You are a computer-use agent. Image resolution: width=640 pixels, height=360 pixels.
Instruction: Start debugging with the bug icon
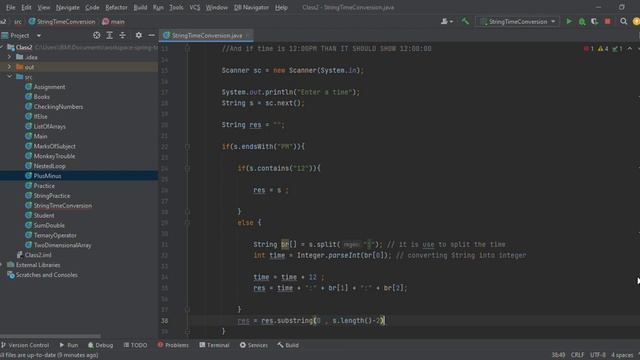tap(582, 21)
